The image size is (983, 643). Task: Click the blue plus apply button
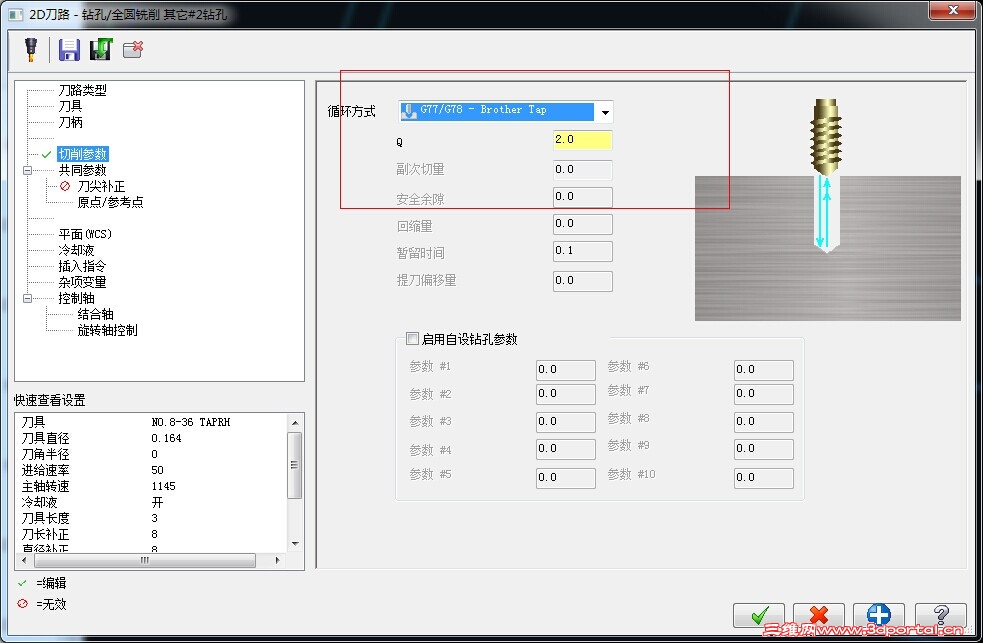click(879, 615)
